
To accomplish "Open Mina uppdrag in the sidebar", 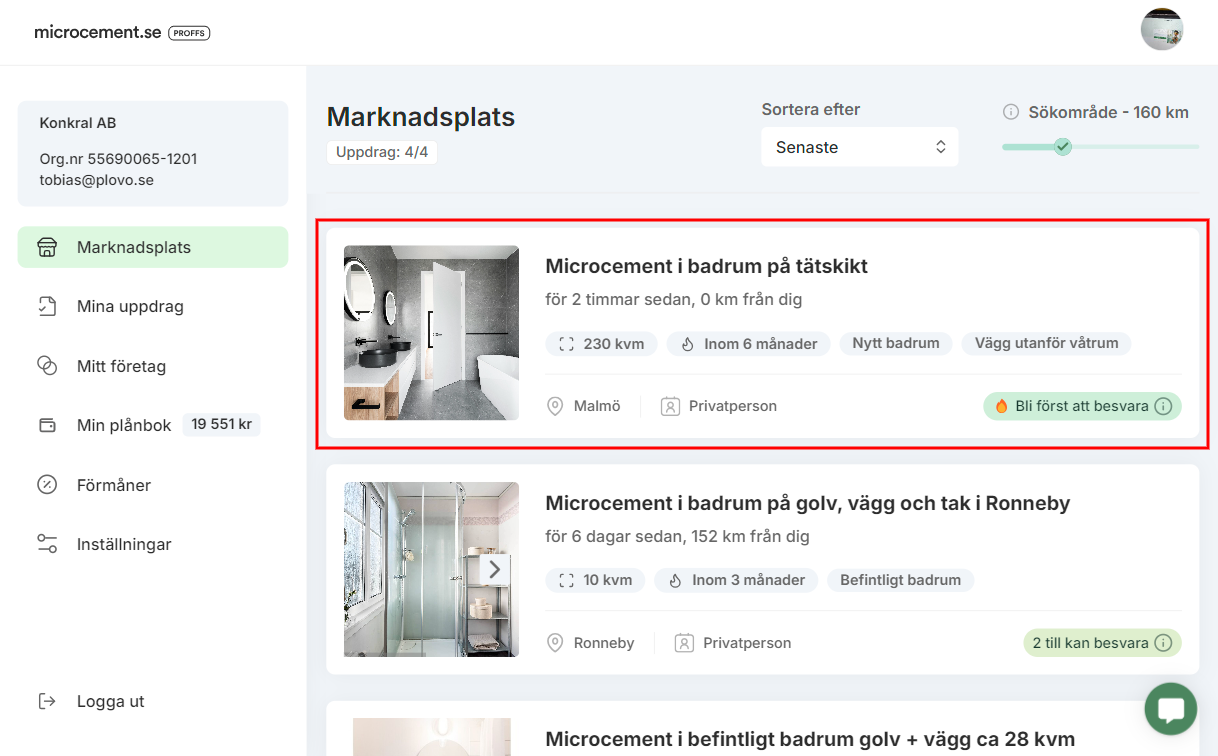I will click(153, 306).
